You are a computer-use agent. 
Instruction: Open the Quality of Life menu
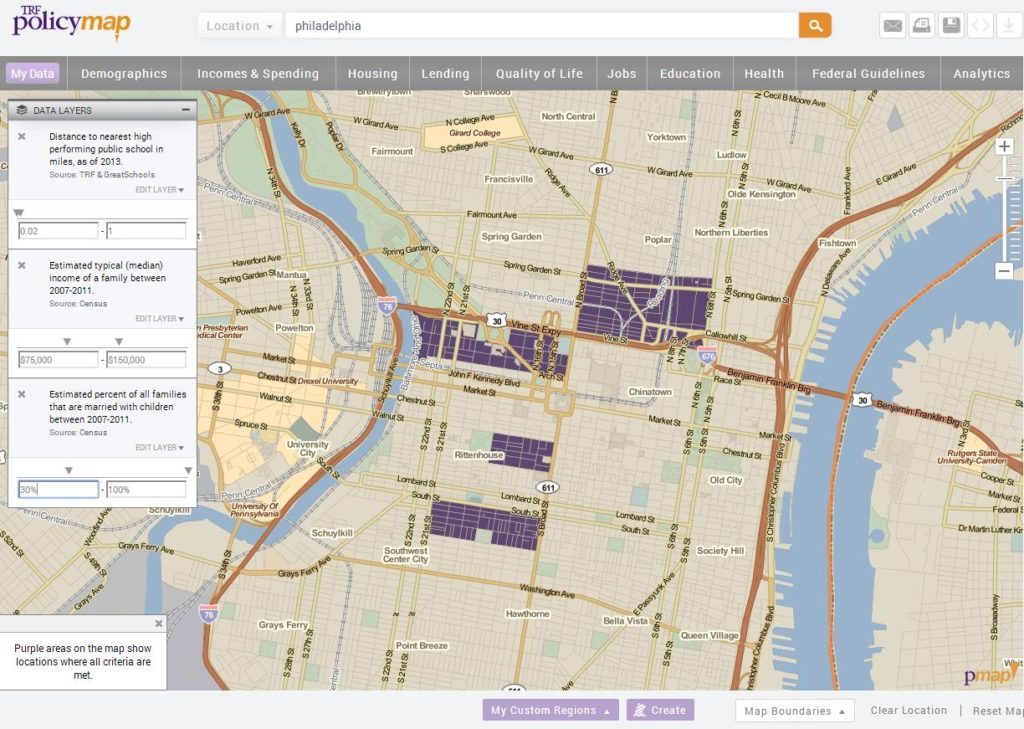(x=539, y=73)
